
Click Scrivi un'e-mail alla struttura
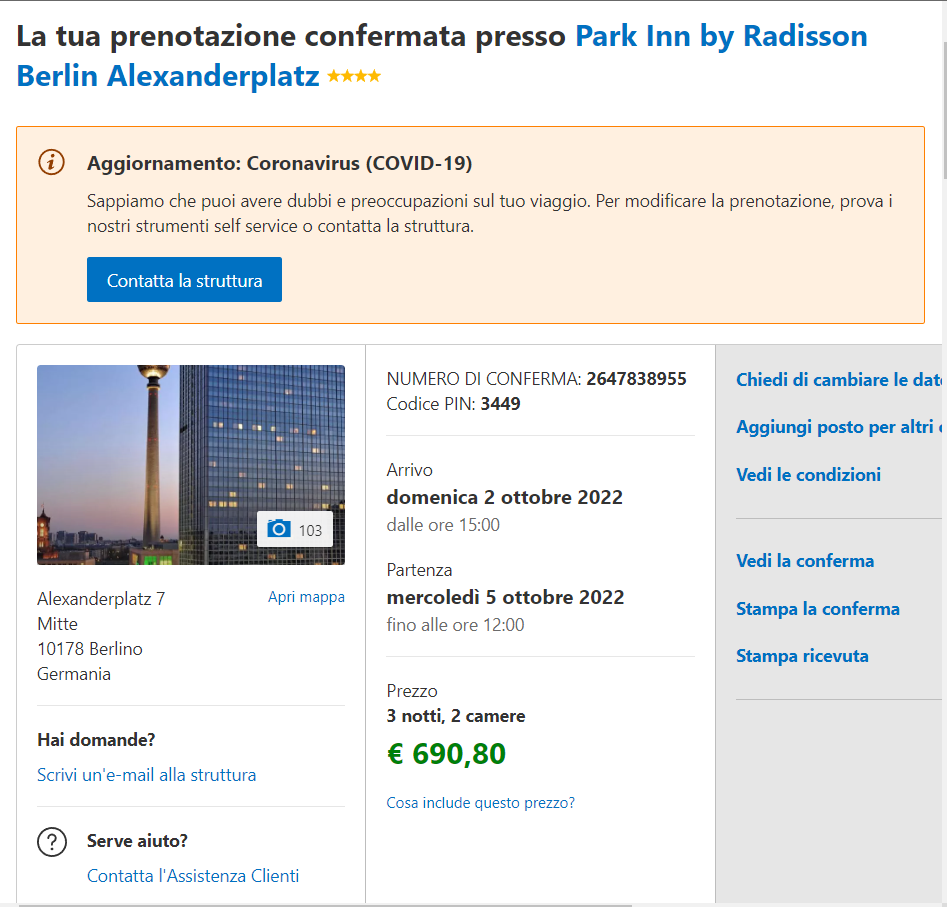coord(147,775)
